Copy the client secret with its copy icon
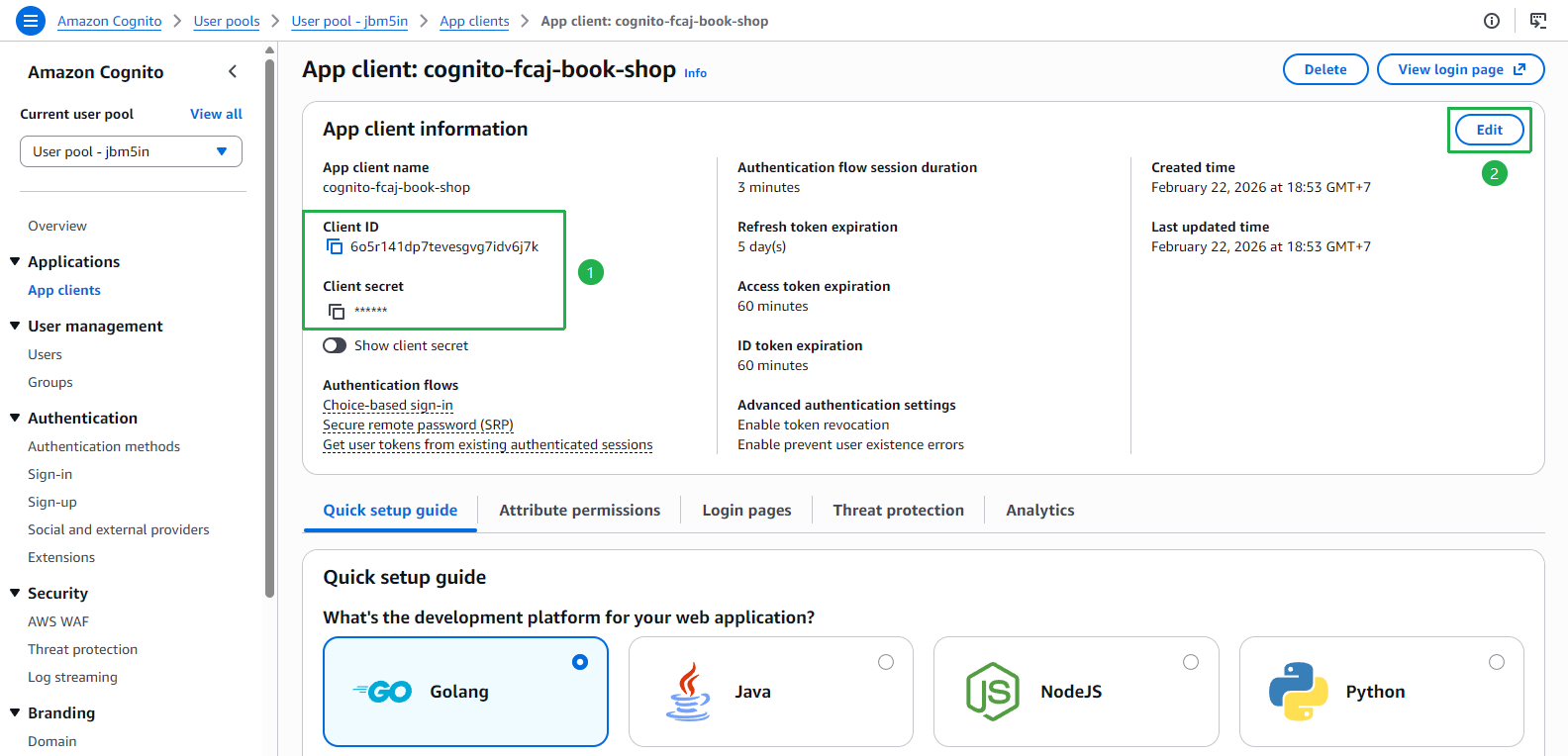Image resolution: width=1568 pixels, height=756 pixels. coord(337,312)
